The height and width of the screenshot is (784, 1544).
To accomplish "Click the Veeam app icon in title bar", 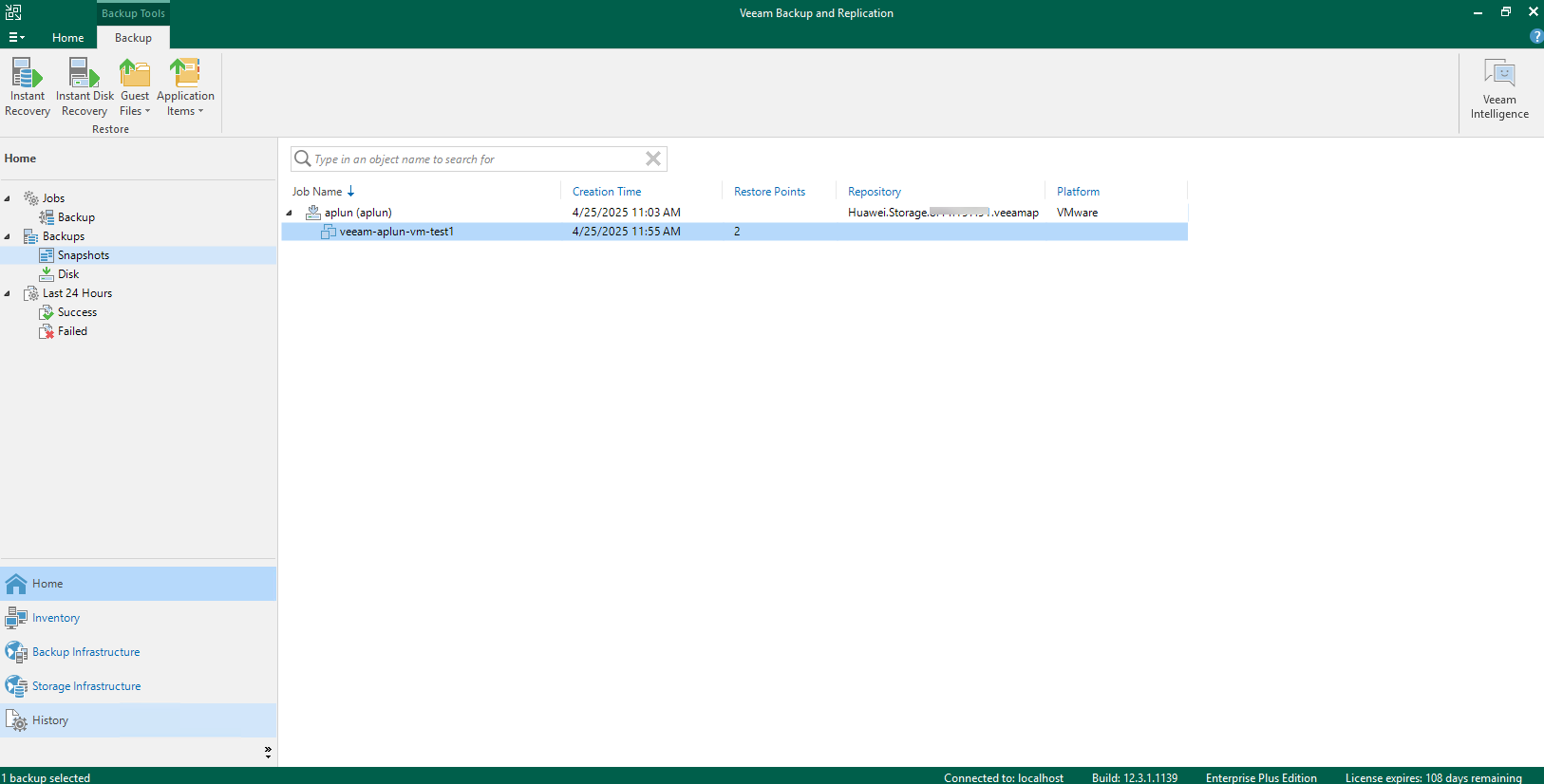I will pos(13,12).
